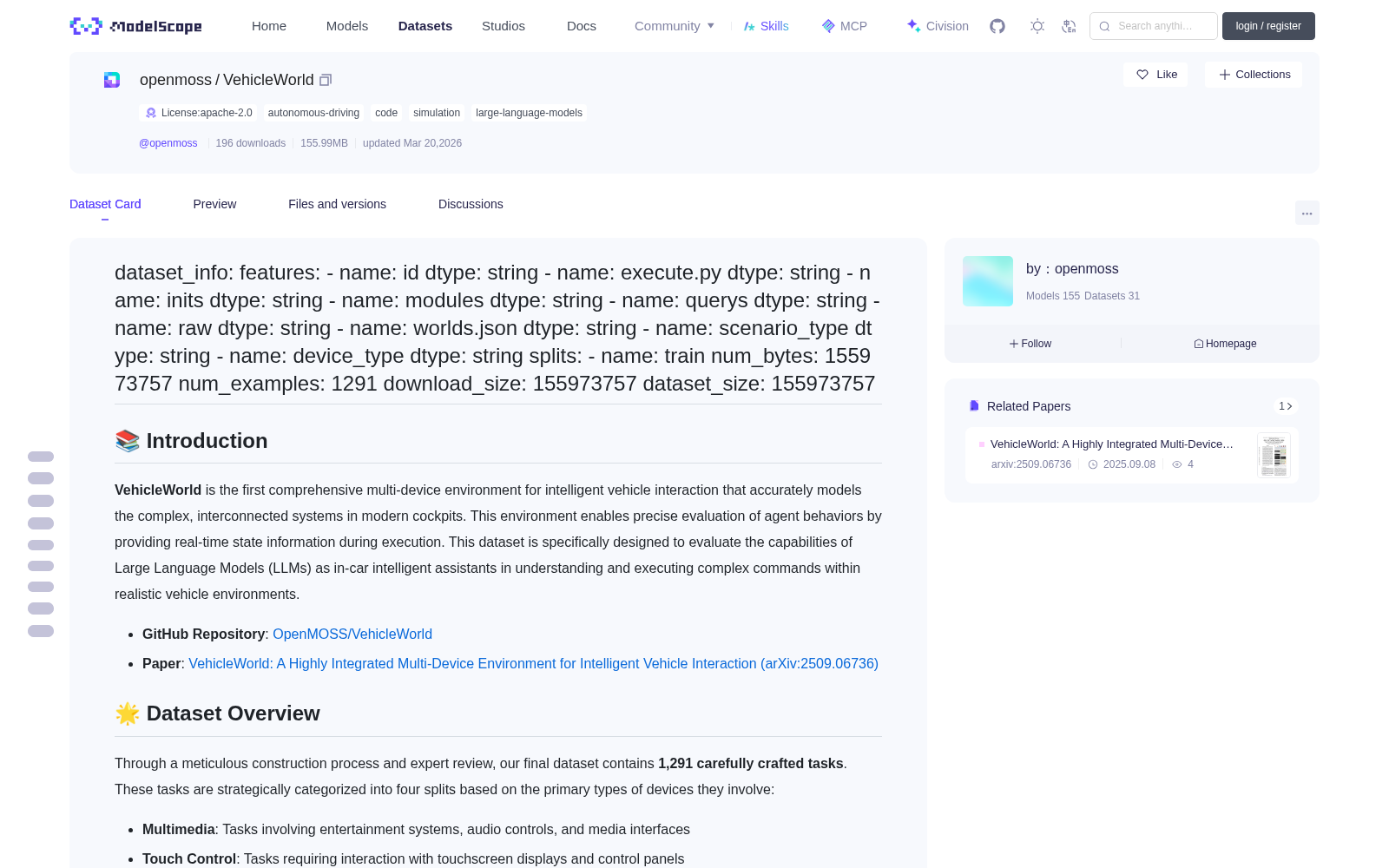1389x868 pixels.
Task: Click the License:apache-2.0 tag
Action: 199,113
